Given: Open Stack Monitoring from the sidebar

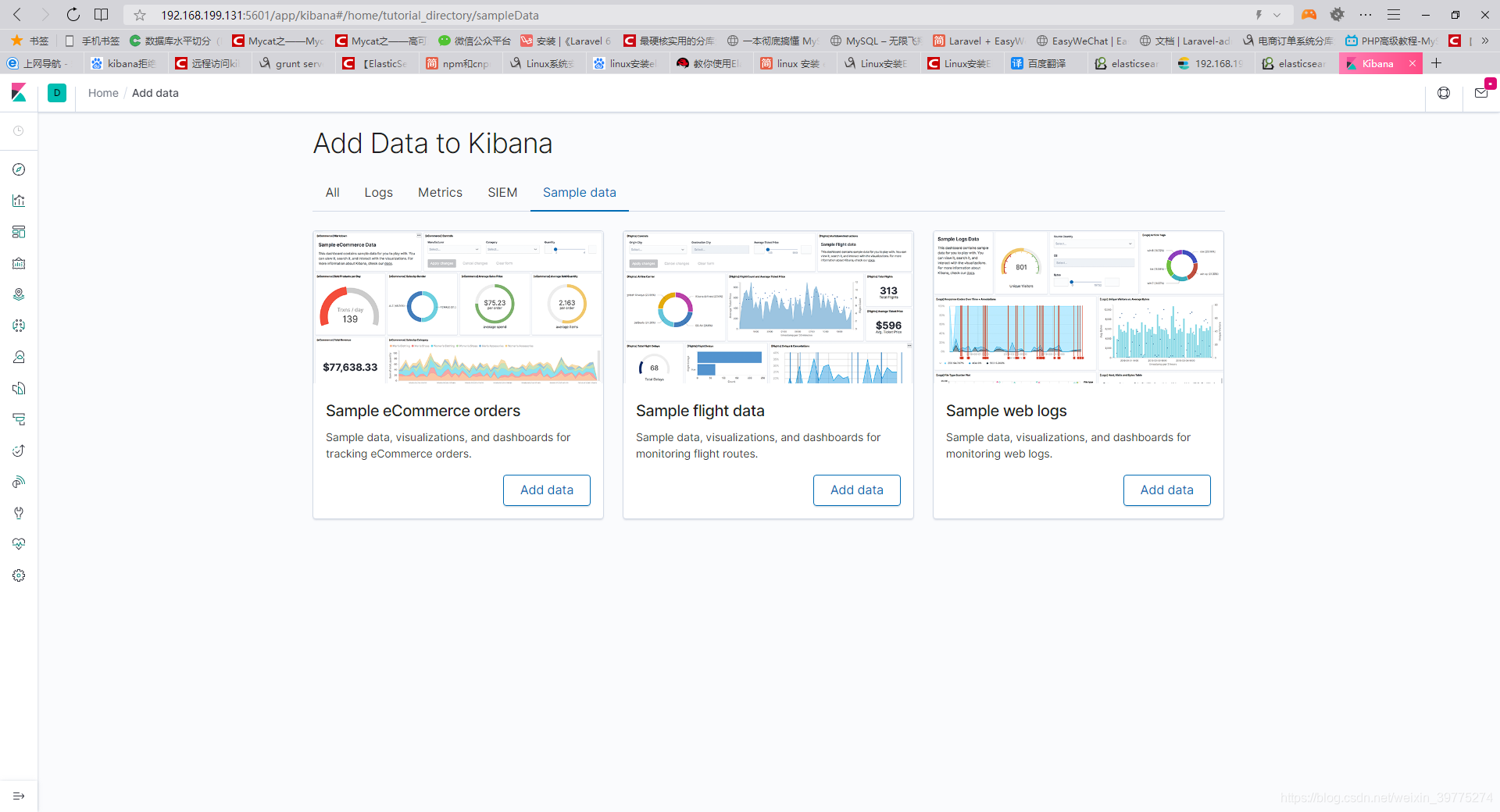Looking at the screenshot, I should click(19, 544).
